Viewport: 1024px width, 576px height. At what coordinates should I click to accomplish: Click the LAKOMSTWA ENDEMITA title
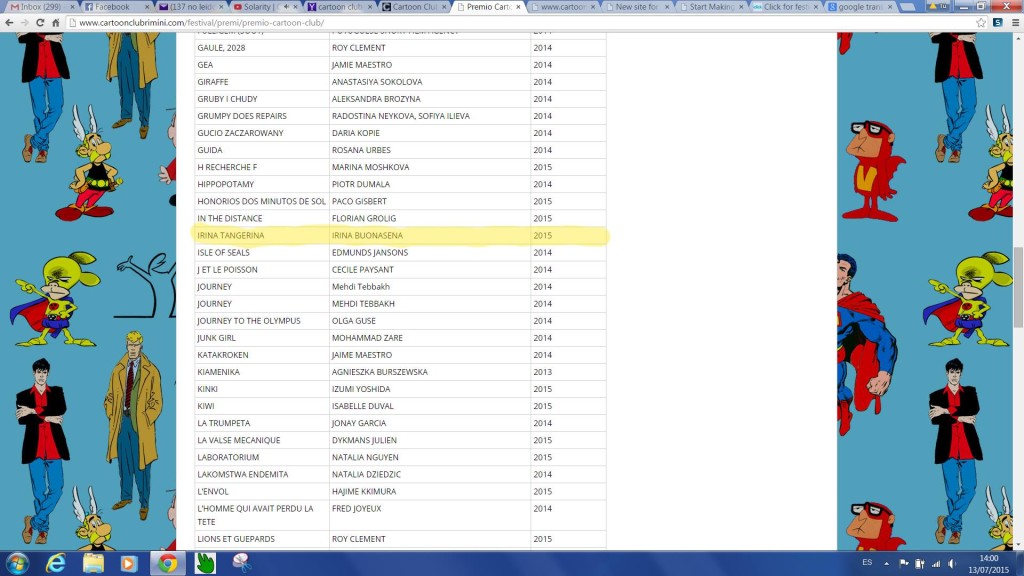coord(242,474)
